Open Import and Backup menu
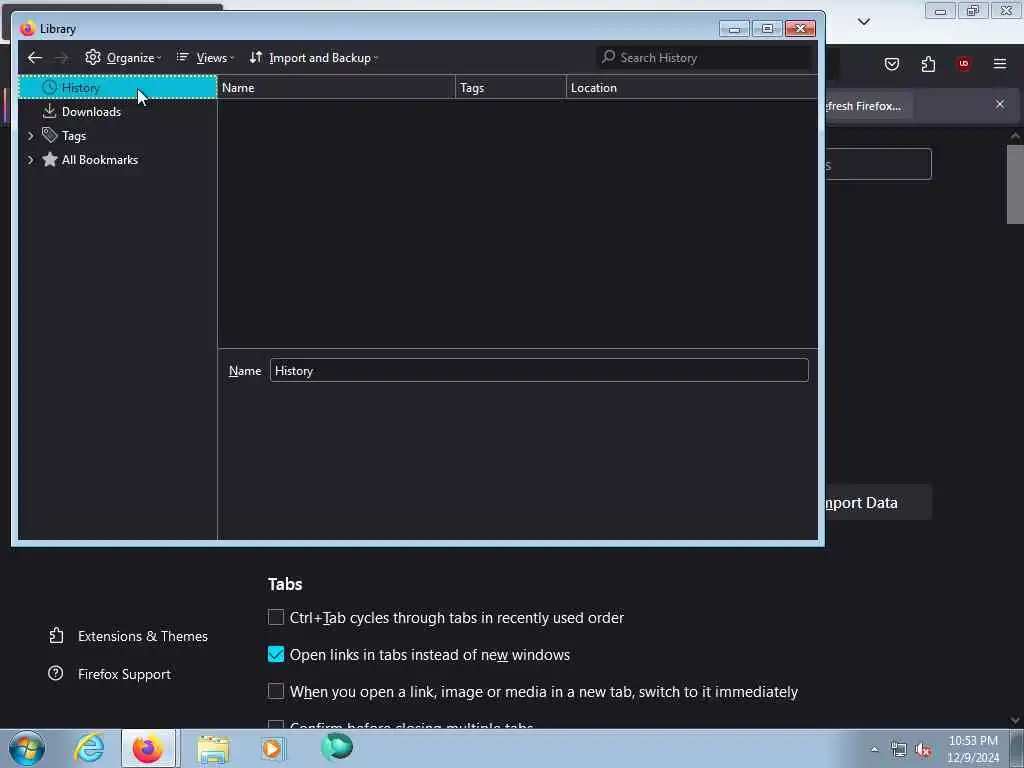The width and height of the screenshot is (1024, 768). (313, 57)
